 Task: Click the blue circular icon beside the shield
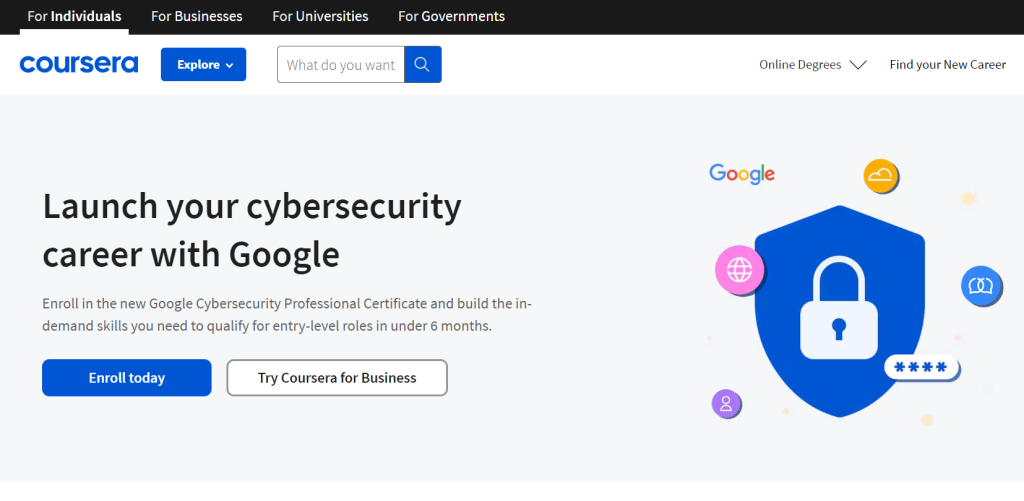point(981,286)
